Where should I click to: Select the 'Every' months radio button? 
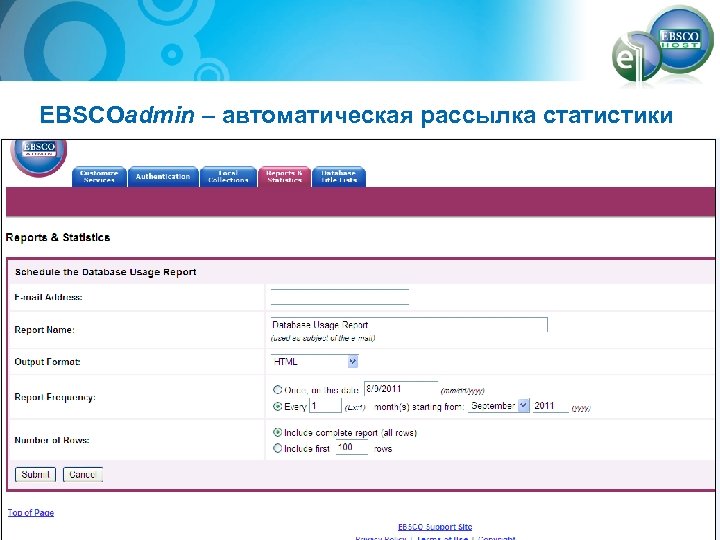tap(277, 406)
